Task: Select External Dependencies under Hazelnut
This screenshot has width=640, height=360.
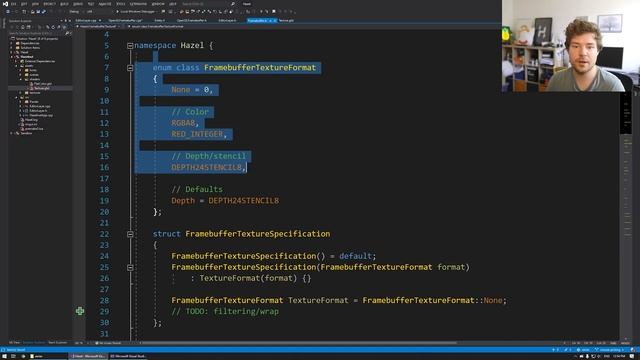Action: click(x=39, y=61)
